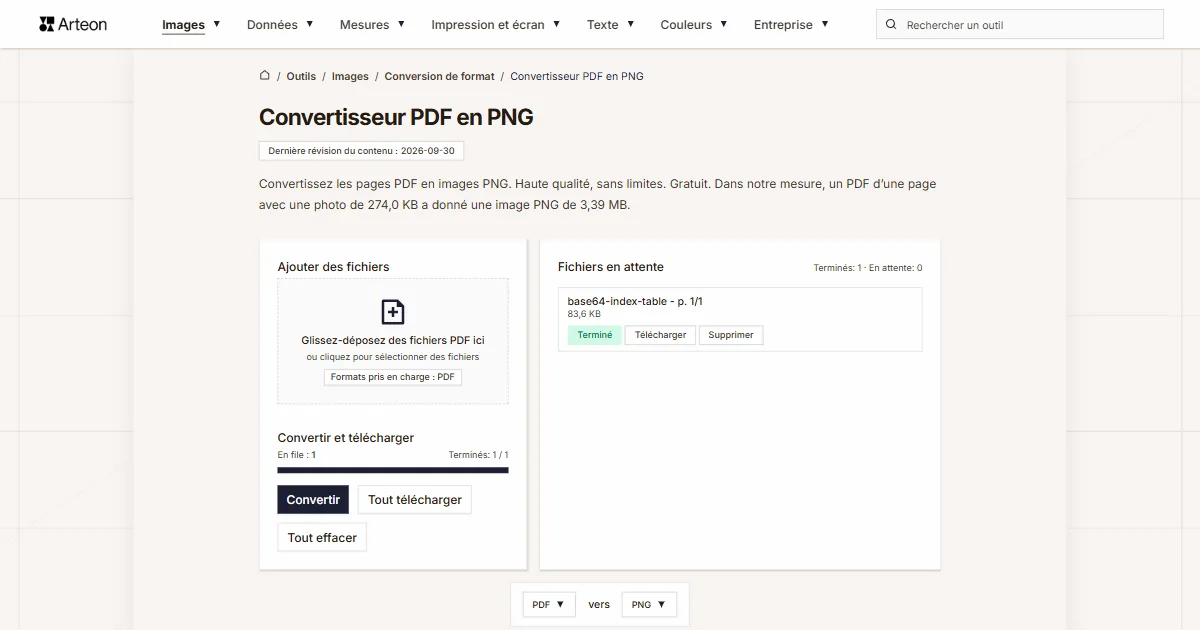
Task: Click the Tout effacer button
Action: [322, 537]
